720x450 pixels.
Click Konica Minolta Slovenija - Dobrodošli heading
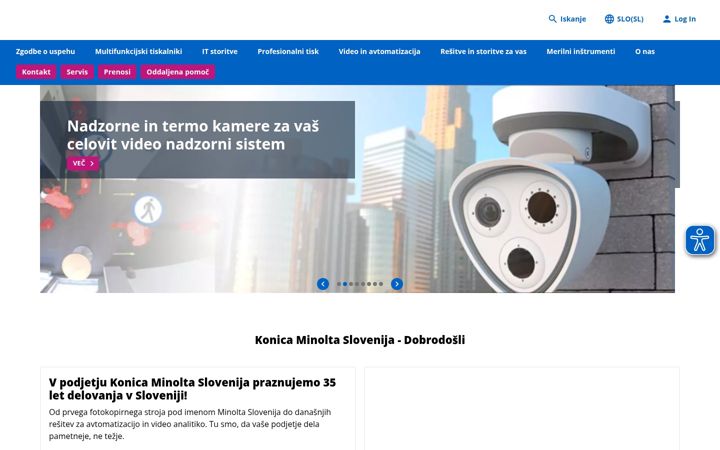(360, 340)
